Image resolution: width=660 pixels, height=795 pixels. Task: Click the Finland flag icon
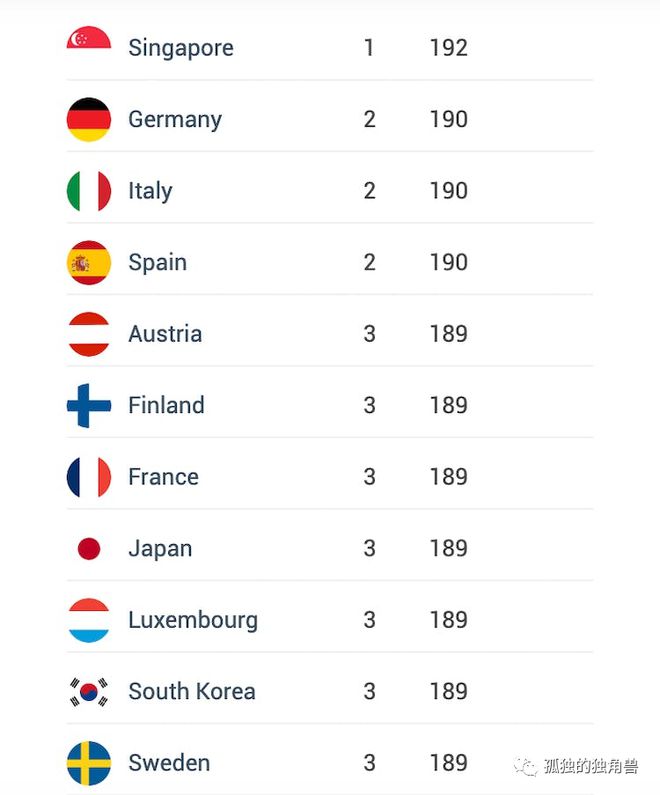89,406
